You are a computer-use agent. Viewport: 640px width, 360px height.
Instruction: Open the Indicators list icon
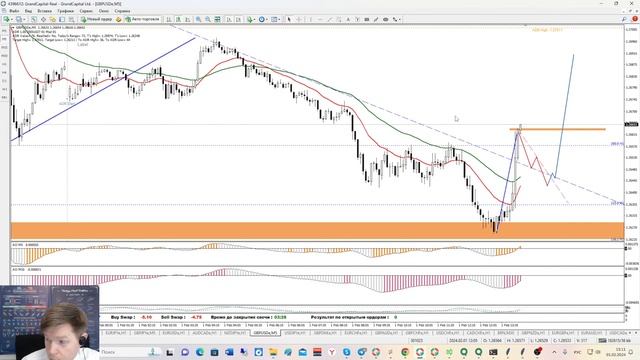pos(249,19)
